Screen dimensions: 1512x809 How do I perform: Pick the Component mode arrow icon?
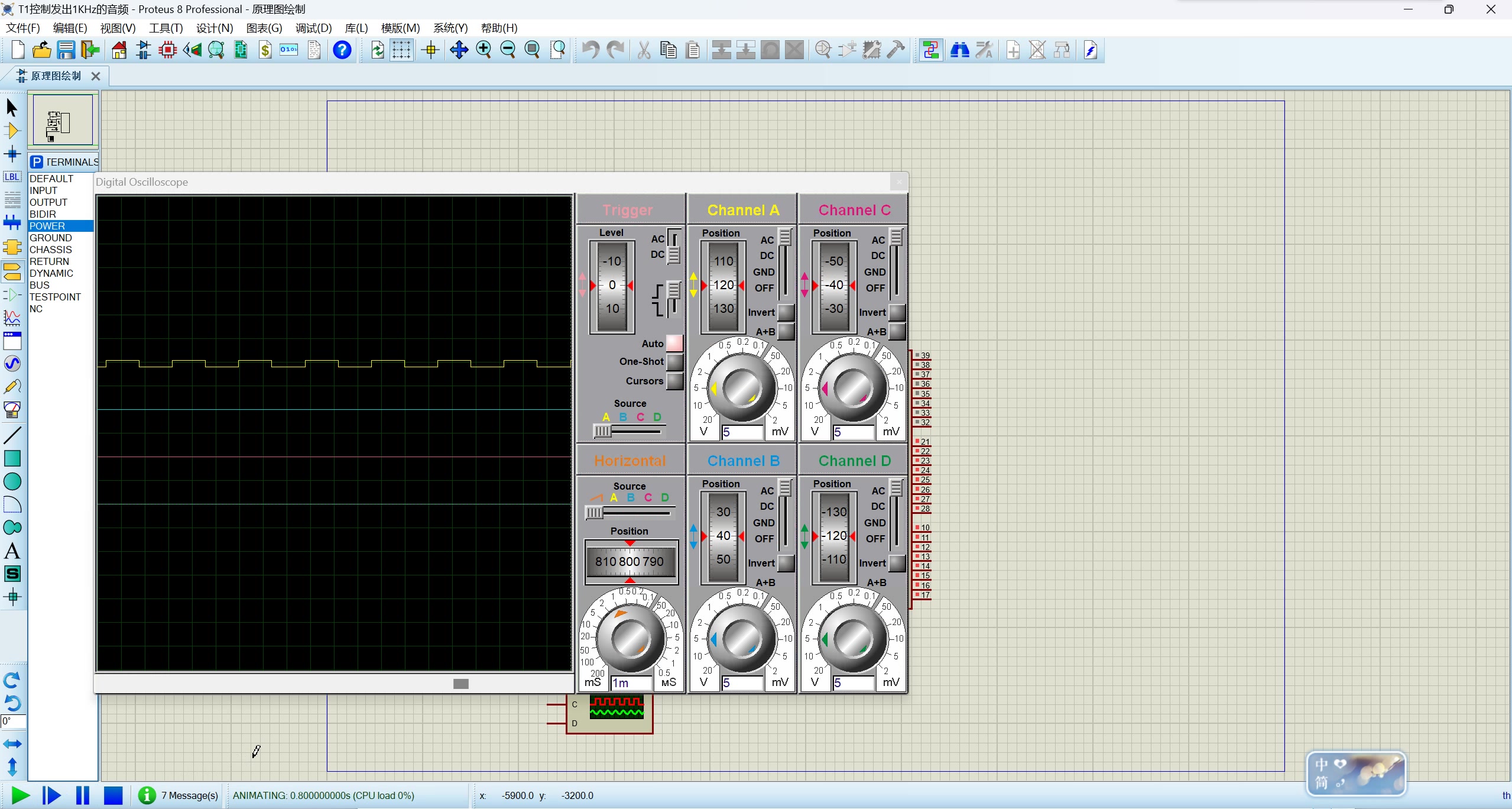[12, 131]
